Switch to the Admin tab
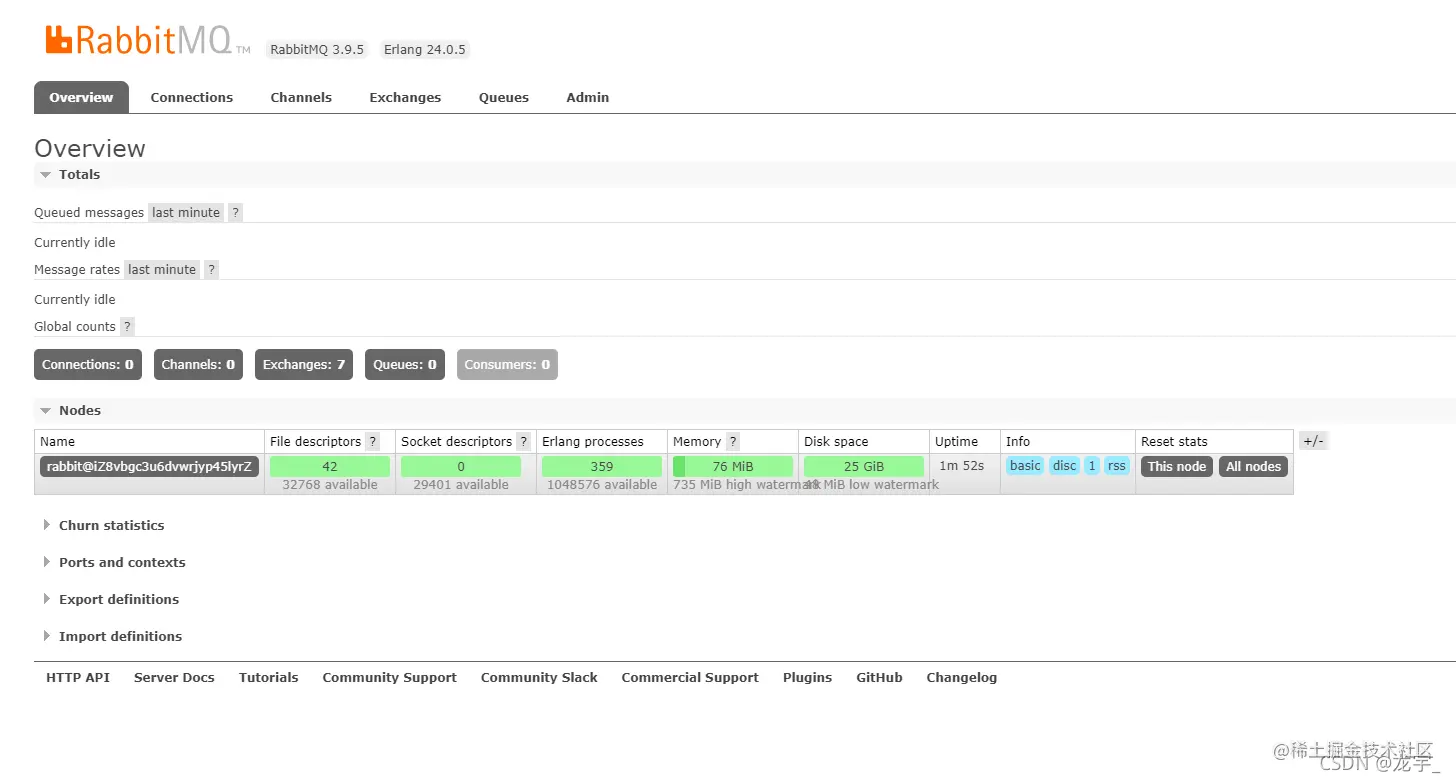Viewport: 1456px width, 783px height. [x=588, y=97]
